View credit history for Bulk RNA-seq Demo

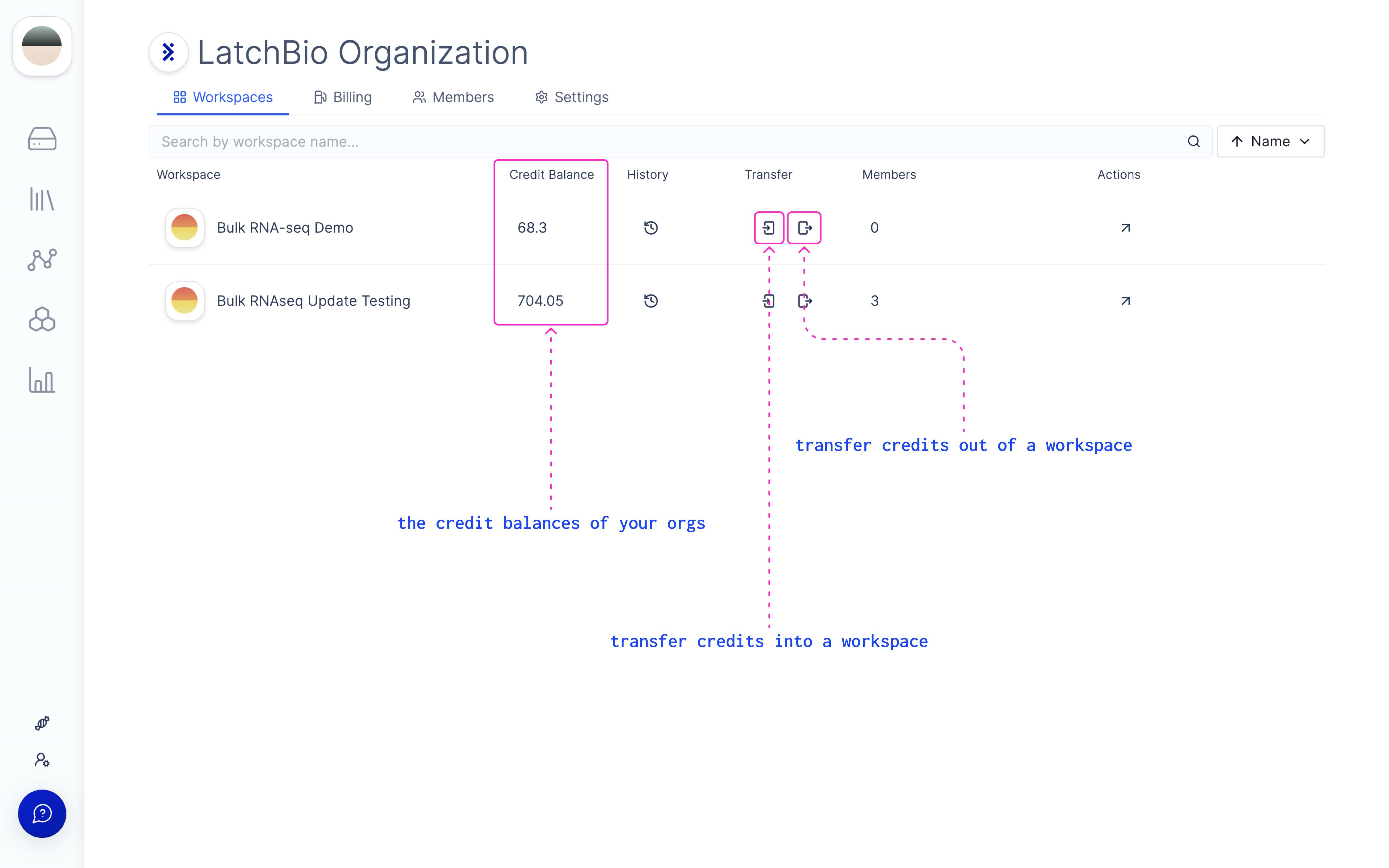tap(650, 228)
